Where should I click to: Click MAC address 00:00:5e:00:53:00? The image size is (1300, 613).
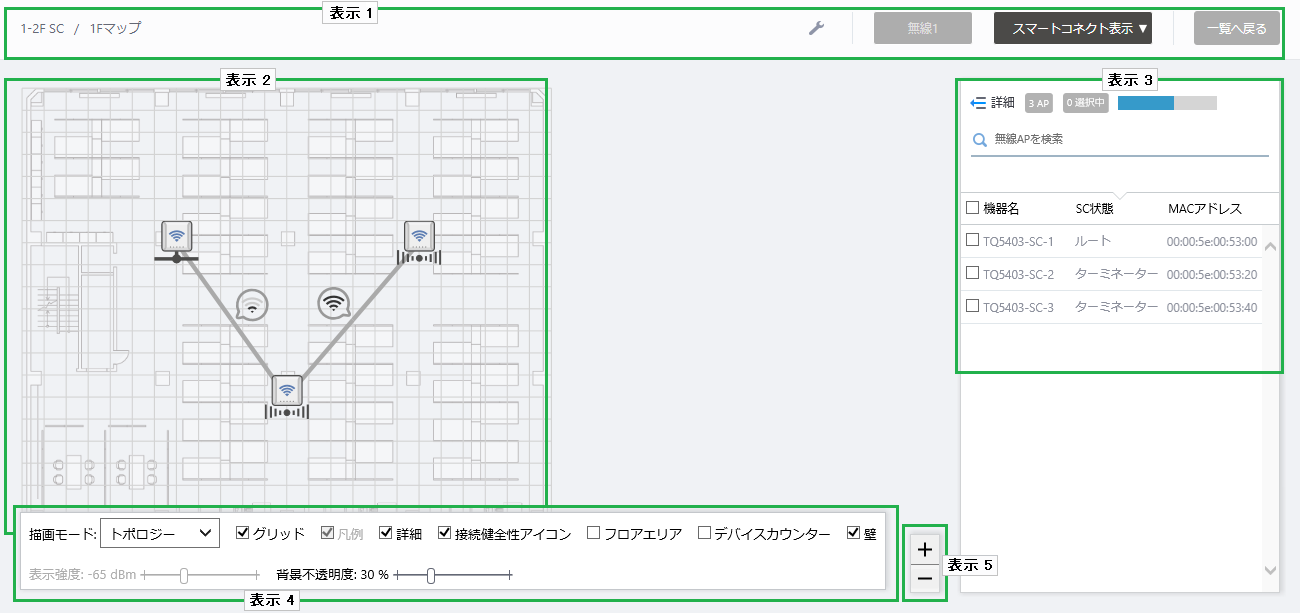[1212, 242]
